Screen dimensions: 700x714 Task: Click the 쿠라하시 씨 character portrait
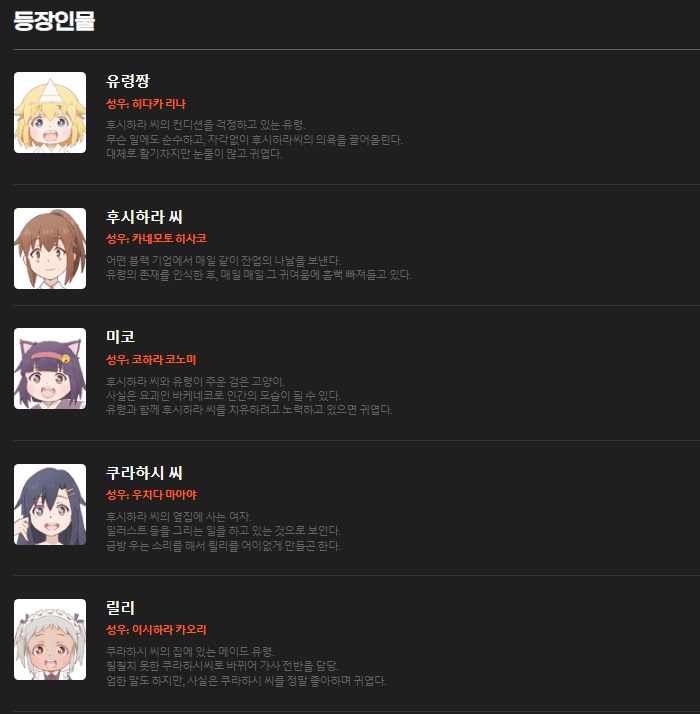(50, 505)
